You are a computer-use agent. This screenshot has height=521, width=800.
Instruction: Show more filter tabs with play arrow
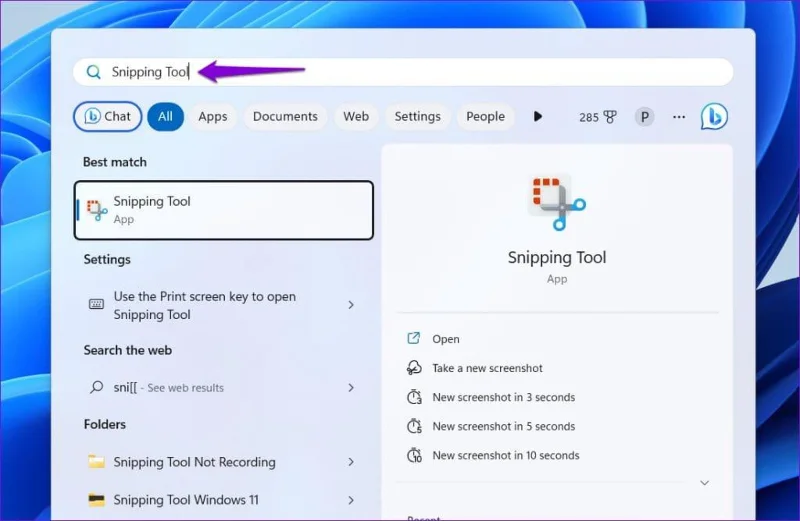point(538,116)
